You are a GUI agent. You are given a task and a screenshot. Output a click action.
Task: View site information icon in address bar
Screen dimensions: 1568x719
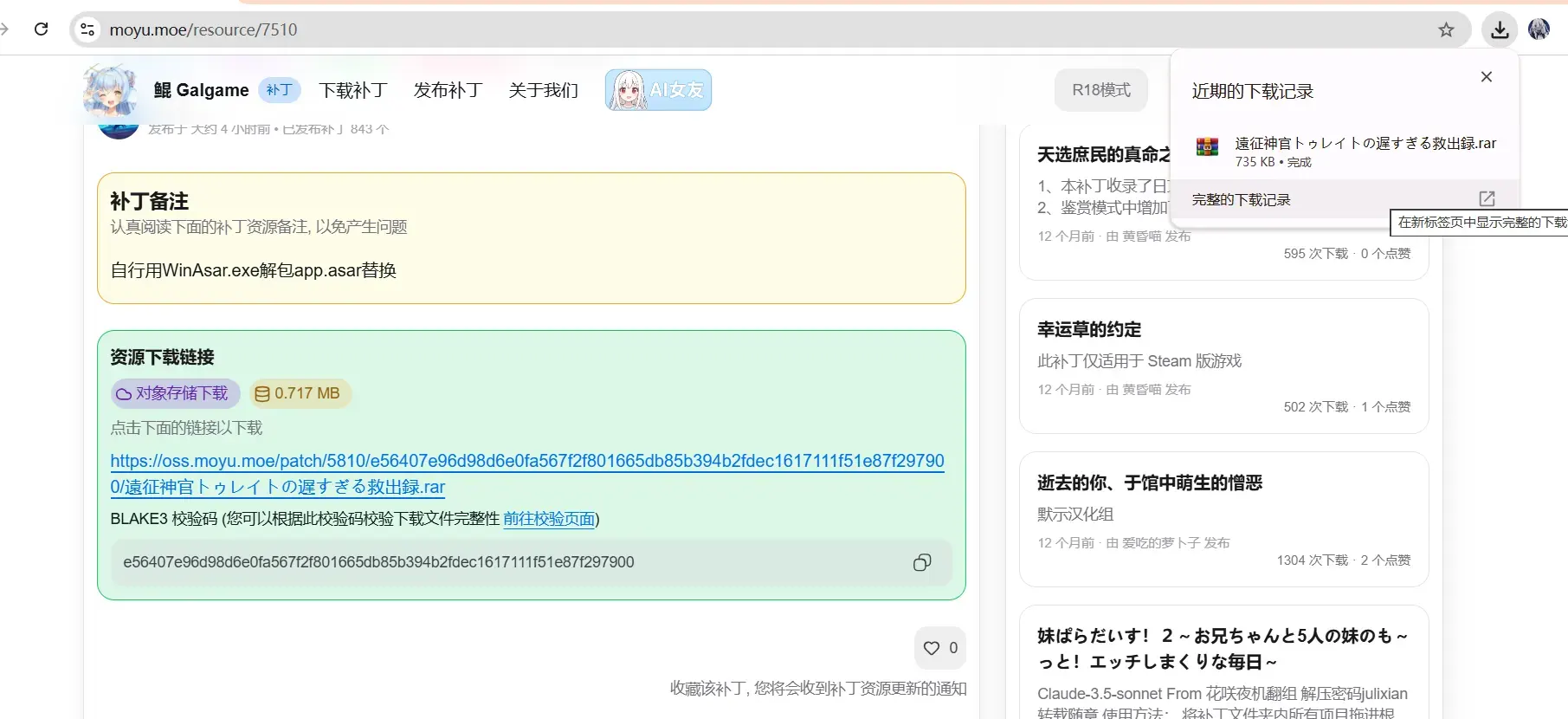[x=87, y=30]
